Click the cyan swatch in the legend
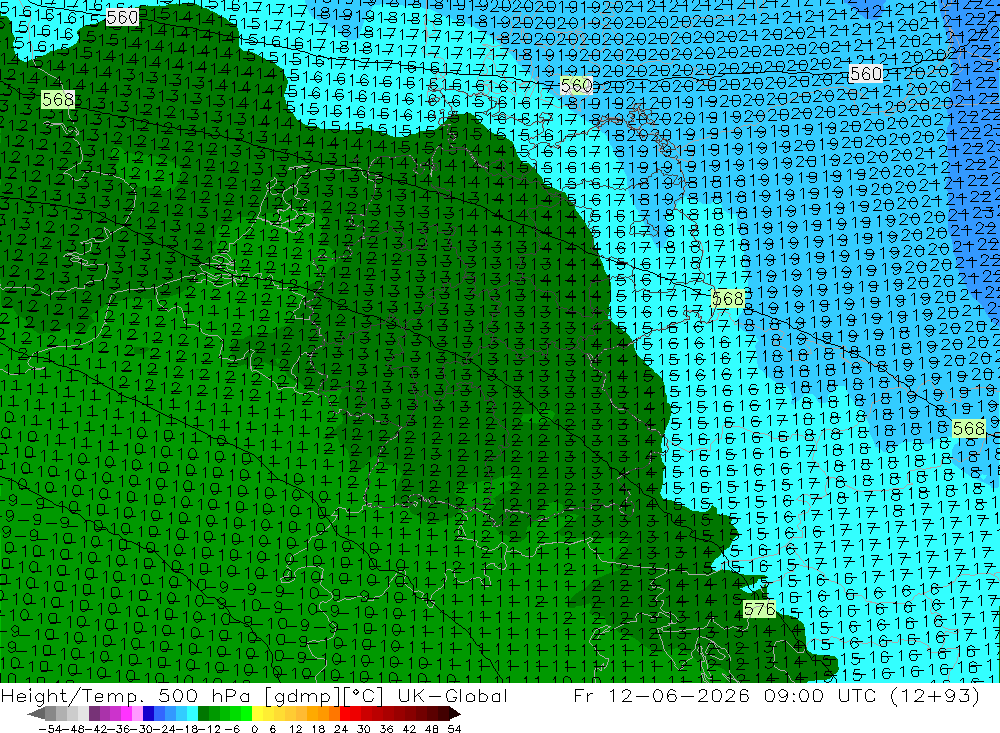 coord(192,713)
